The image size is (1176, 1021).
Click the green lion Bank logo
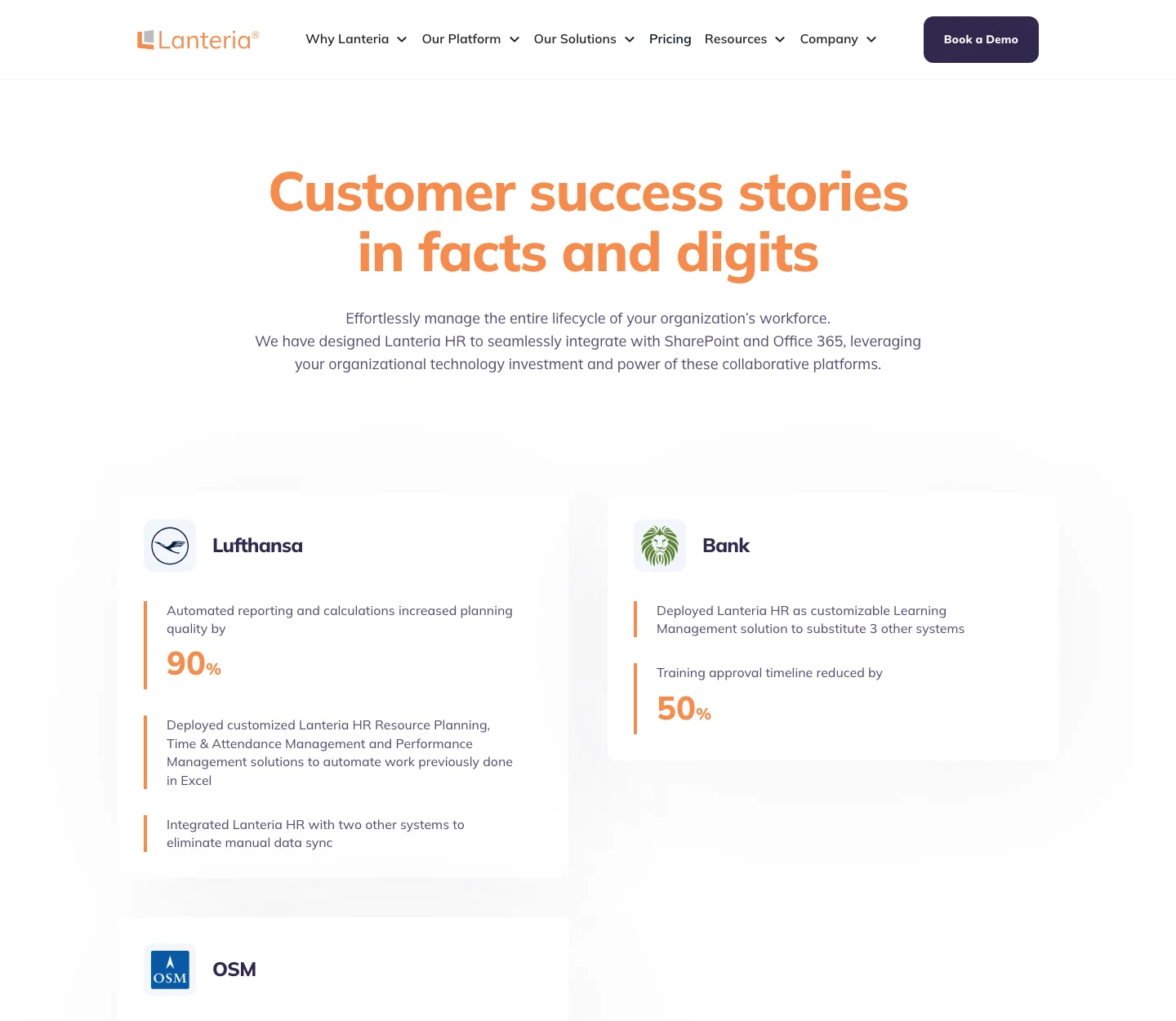(660, 546)
